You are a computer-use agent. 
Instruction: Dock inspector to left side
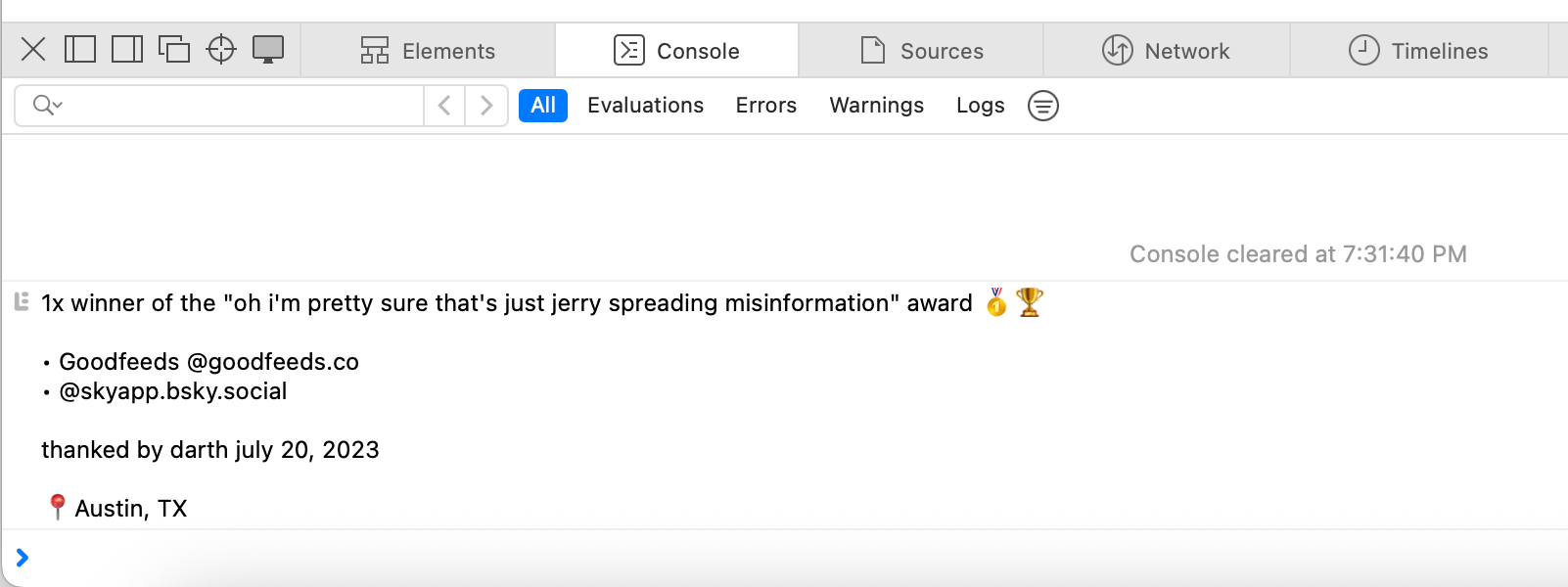point(80,49)
